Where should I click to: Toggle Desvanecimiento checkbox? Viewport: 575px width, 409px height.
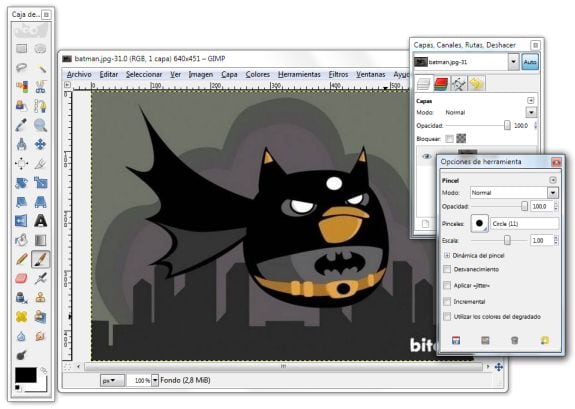pos(447,269)
